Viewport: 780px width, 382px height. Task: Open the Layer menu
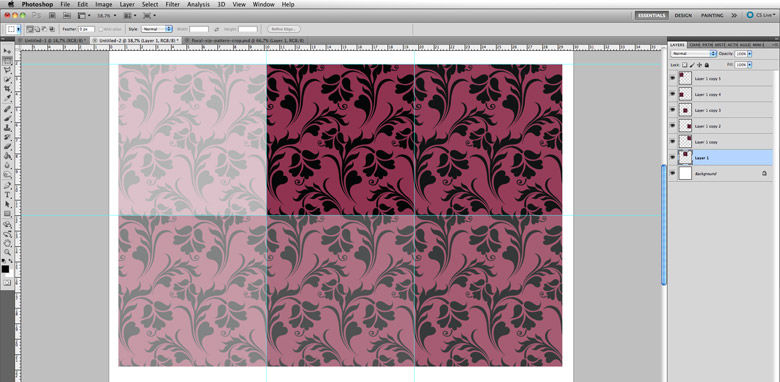[127, 4]
